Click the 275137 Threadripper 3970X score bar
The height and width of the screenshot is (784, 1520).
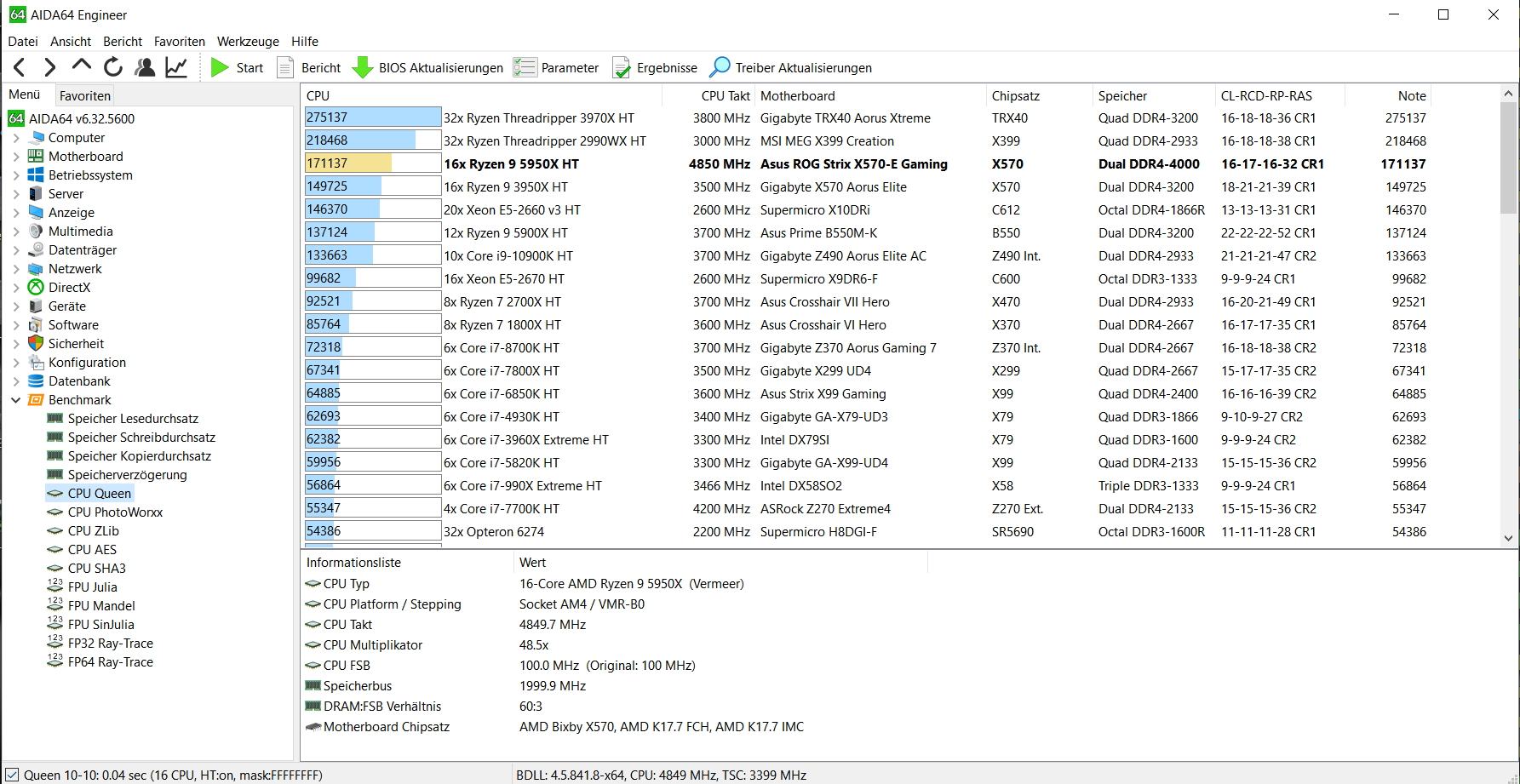coord(373,117)
